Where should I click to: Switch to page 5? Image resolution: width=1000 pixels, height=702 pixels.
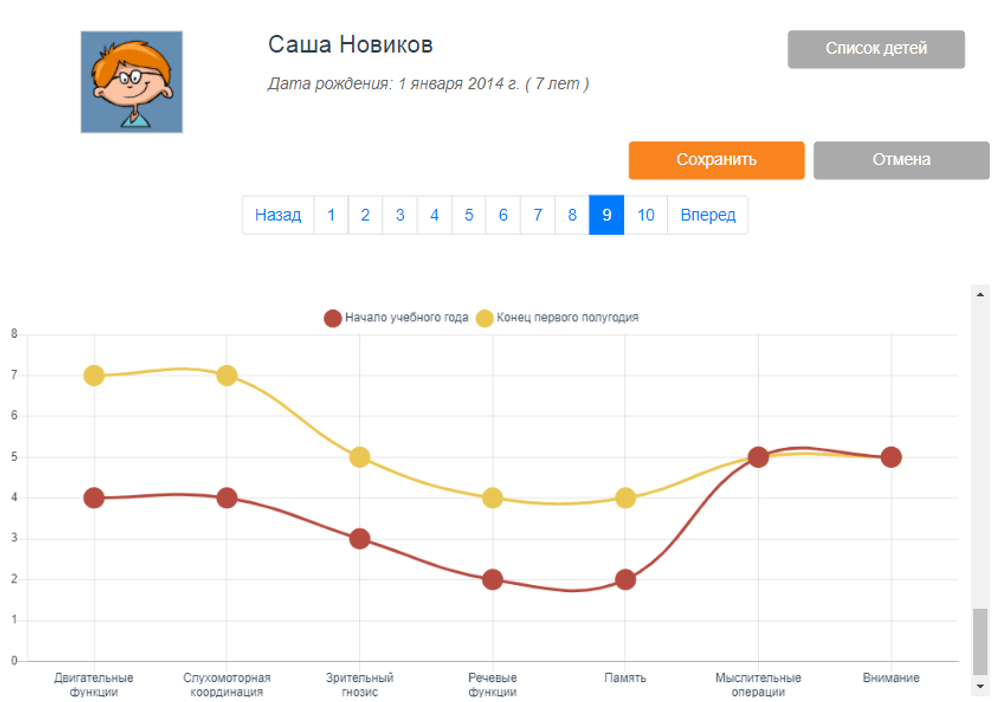tap(469, 215)
